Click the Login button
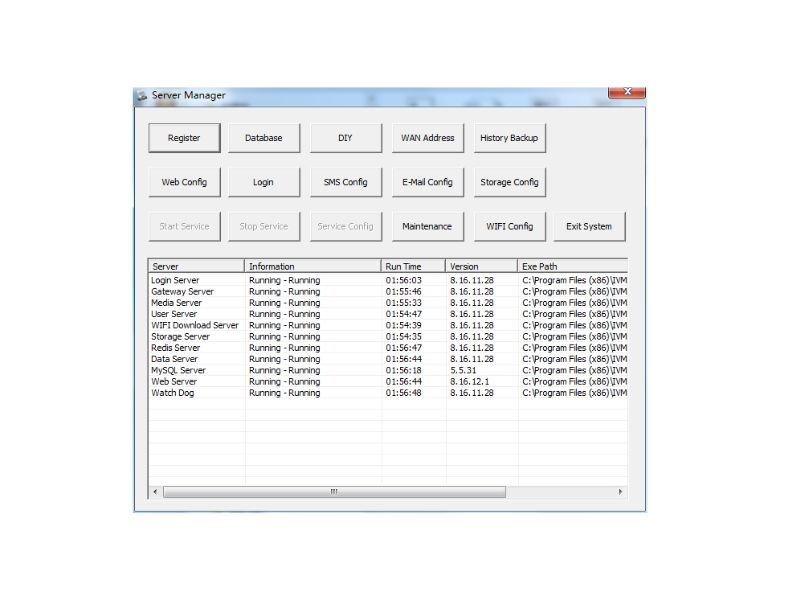This screenshot has width=800, height=600. point(264,182)
